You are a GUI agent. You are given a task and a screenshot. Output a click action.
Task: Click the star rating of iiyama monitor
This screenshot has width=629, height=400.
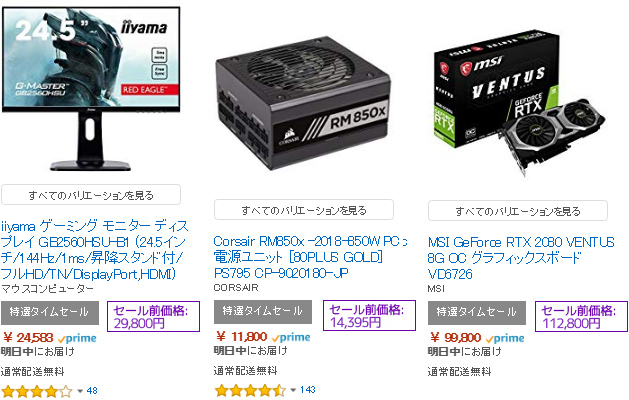point(37,391)
